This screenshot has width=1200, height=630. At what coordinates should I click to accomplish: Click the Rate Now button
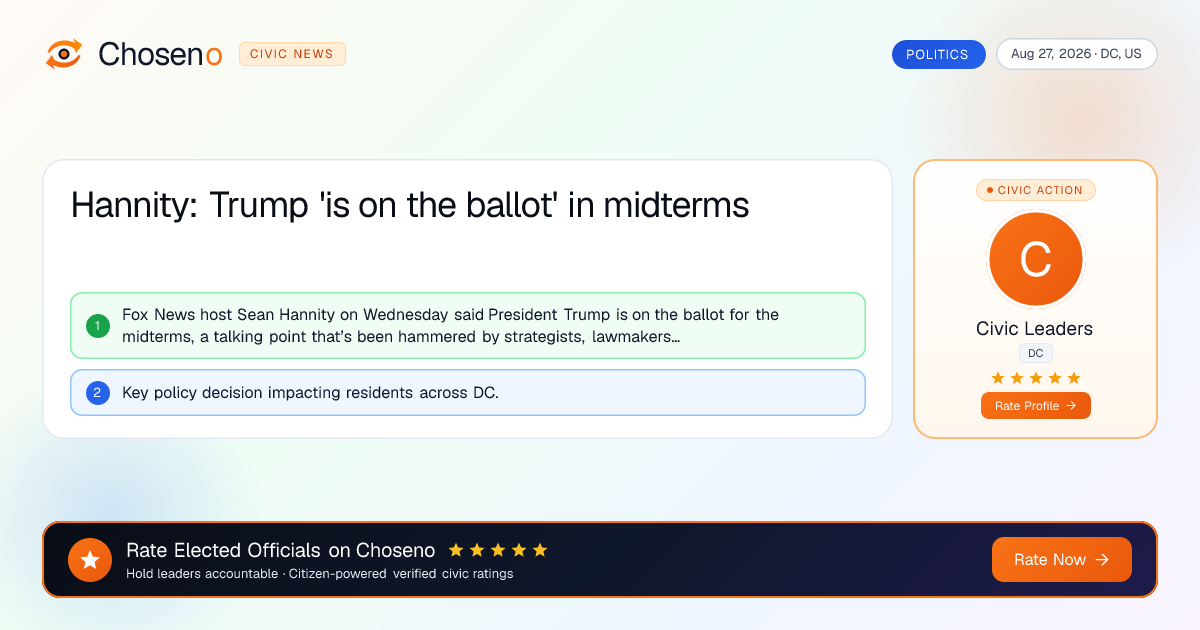pos(1062,560)
